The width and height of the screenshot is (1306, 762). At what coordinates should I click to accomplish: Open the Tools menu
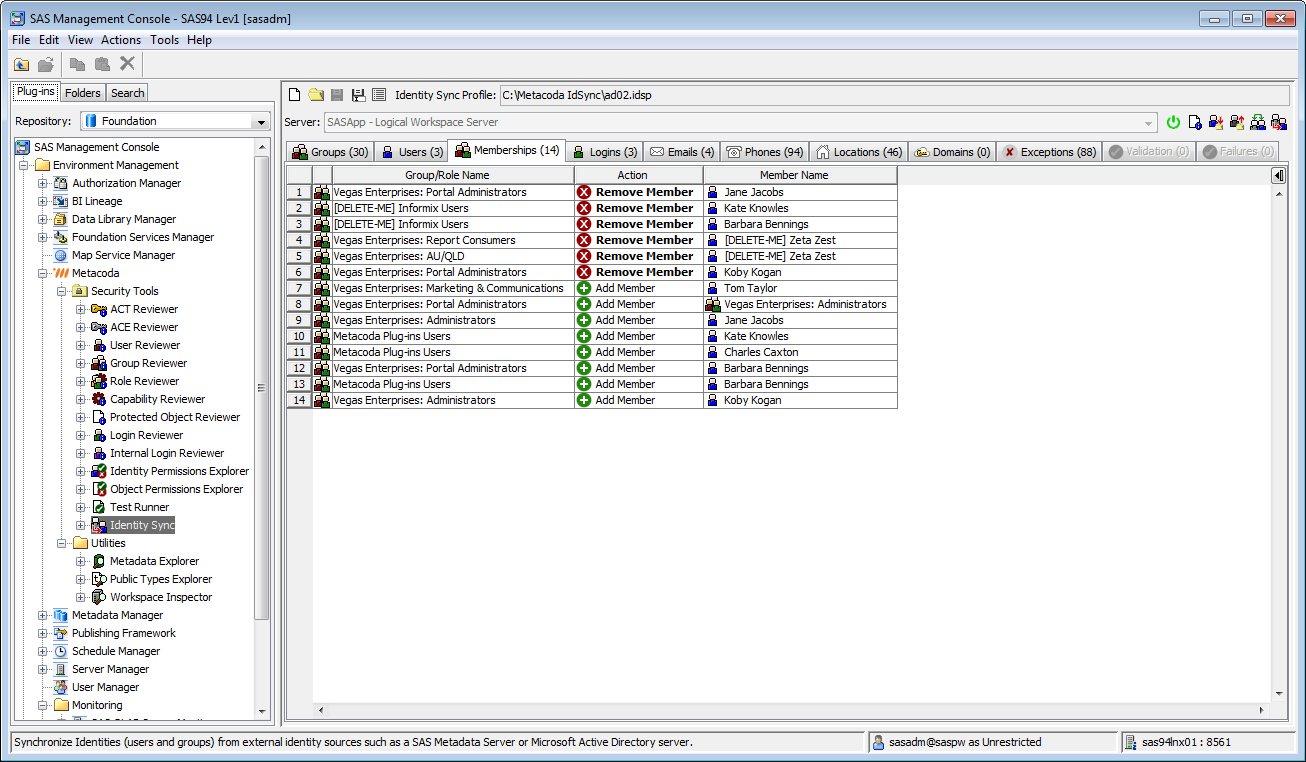click(165, 40)
